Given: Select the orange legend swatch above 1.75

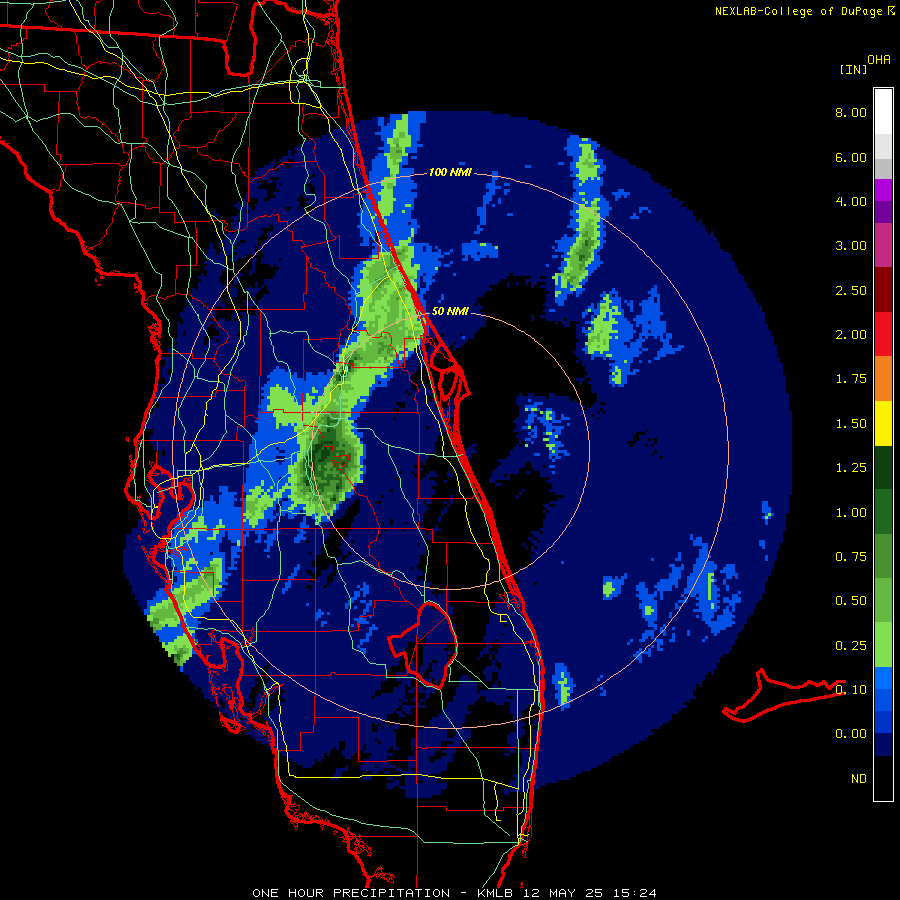Looking at the screenshot, I should (x=883, y=379).
